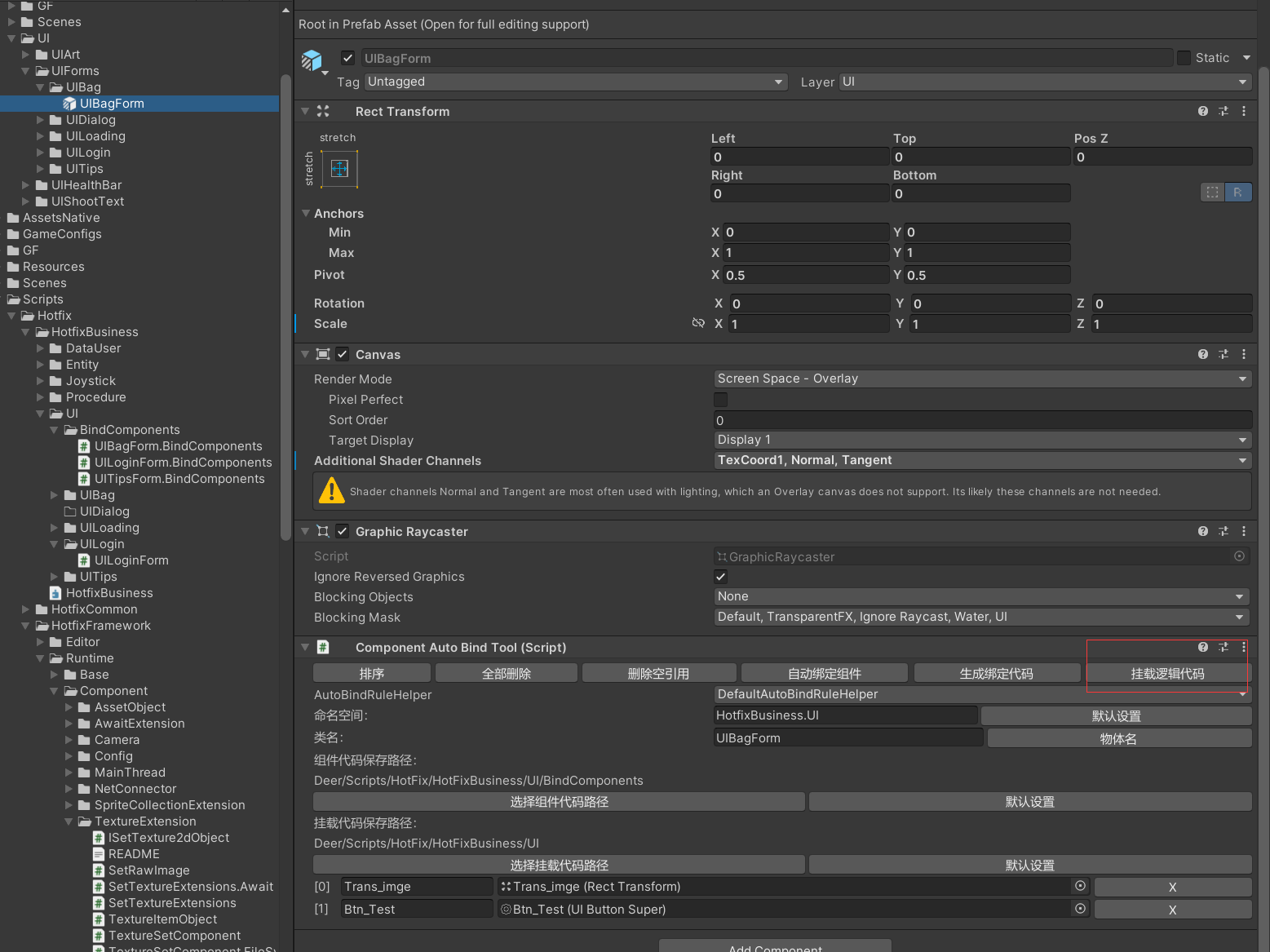Click the stretch anchor preset box

(340, 169)
